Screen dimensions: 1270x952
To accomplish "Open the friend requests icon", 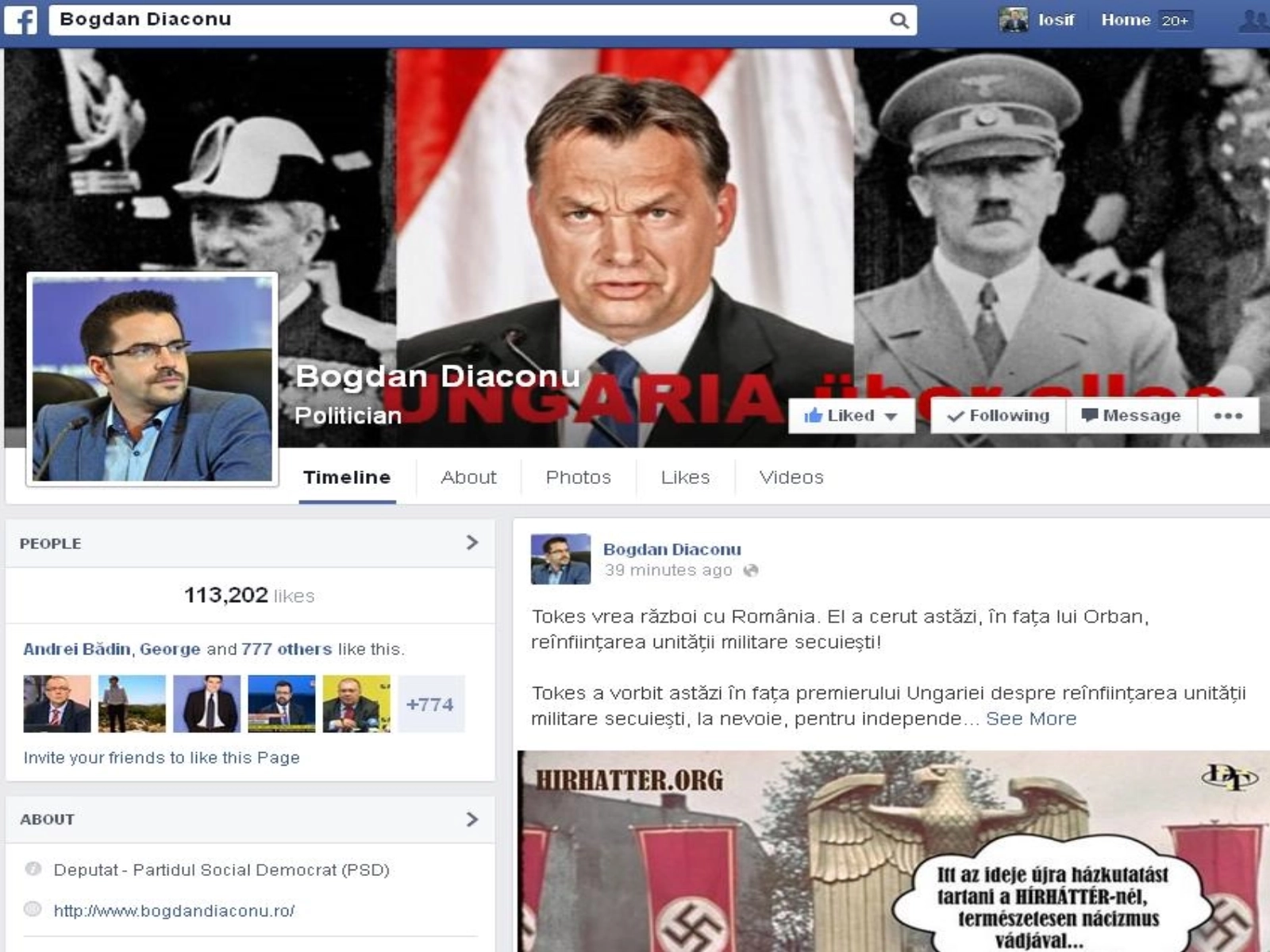I will click(x=1253, y=21).
